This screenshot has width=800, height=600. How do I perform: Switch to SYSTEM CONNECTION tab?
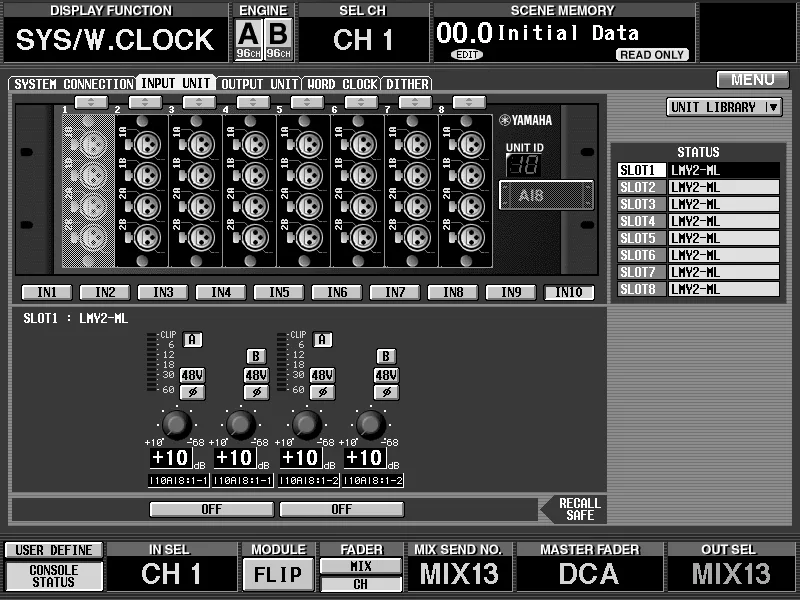72,84
